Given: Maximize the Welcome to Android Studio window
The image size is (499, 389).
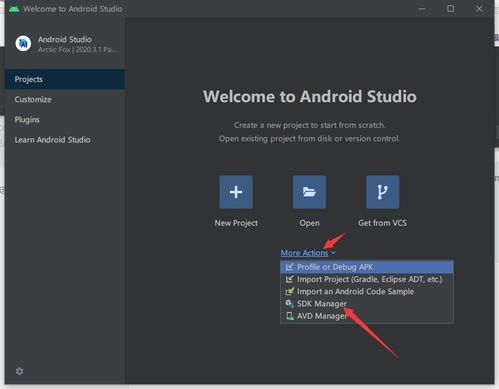Looking at the screenshot, I should pos(450,9).
